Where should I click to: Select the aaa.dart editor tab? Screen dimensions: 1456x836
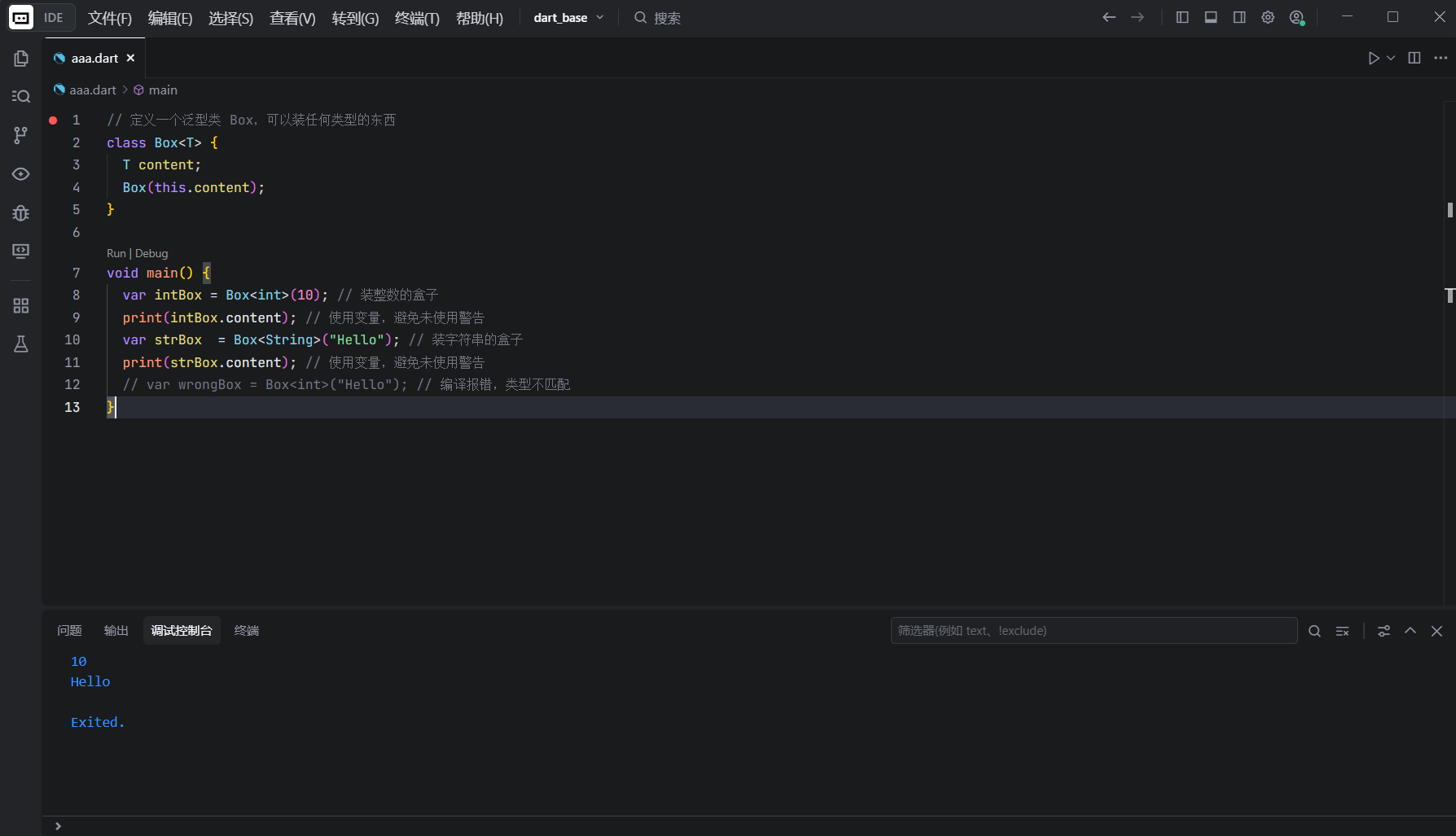point(94,58)
